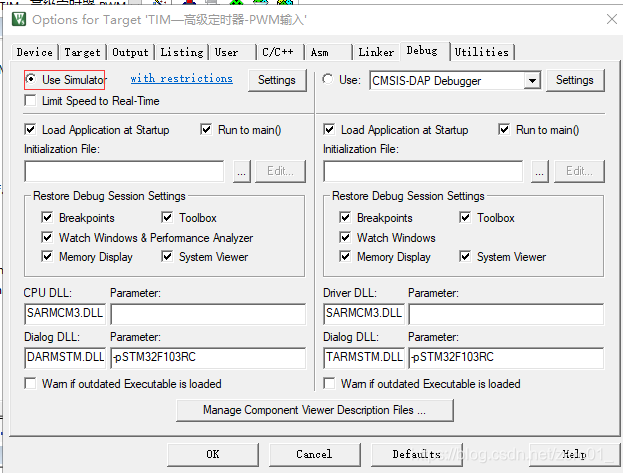
Task: Click the Help button
Action: tap(575, 455)
